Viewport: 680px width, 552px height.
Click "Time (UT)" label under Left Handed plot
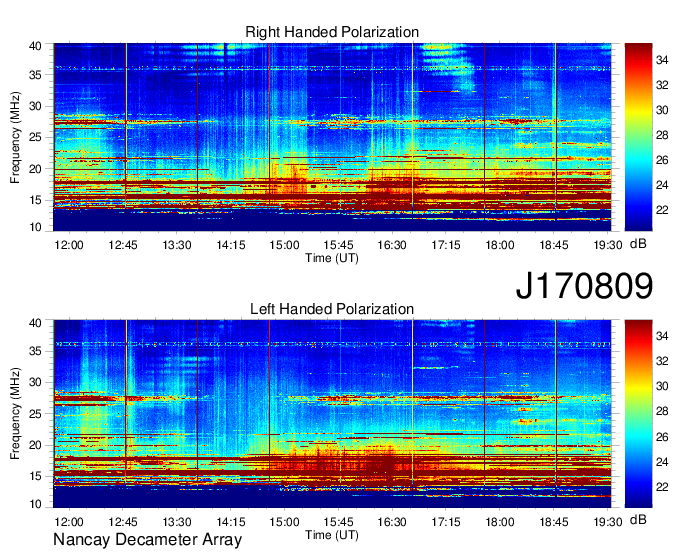pyautogui.click(x=332, y=535)
